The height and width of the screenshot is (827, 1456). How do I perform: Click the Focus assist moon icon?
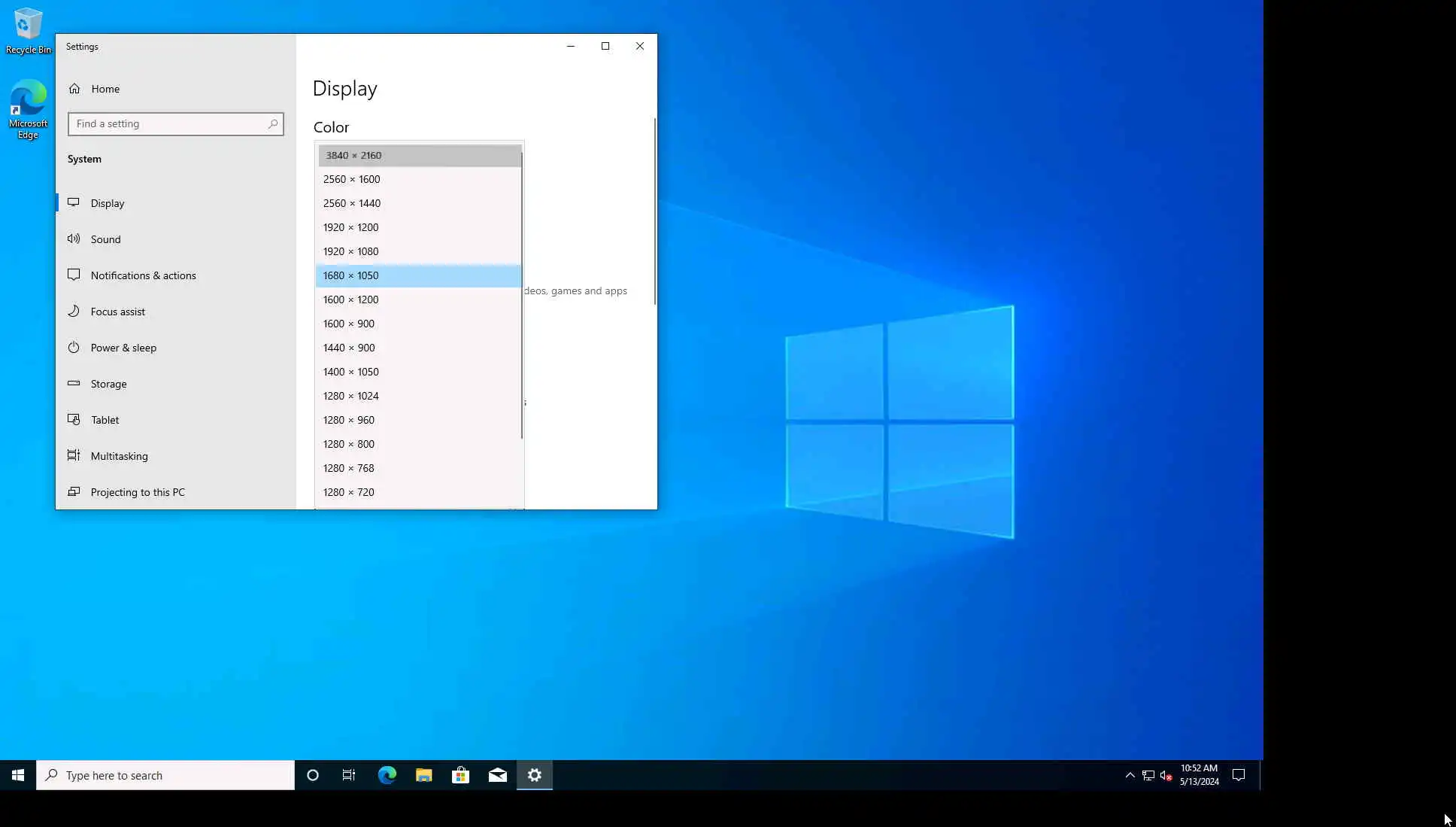click(x=74, y=311)
